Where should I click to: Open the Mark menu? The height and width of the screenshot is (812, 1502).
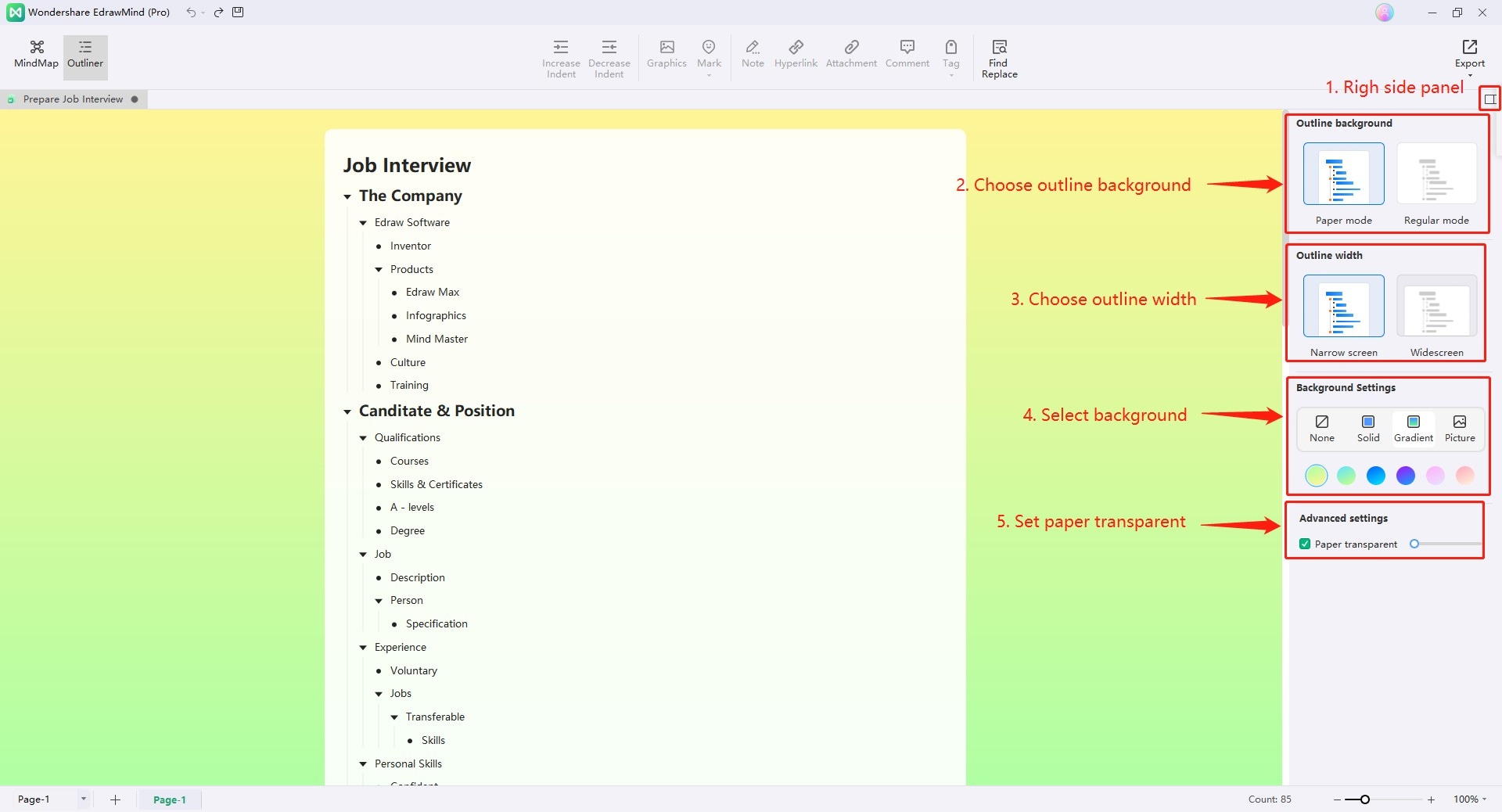(709, 58)
